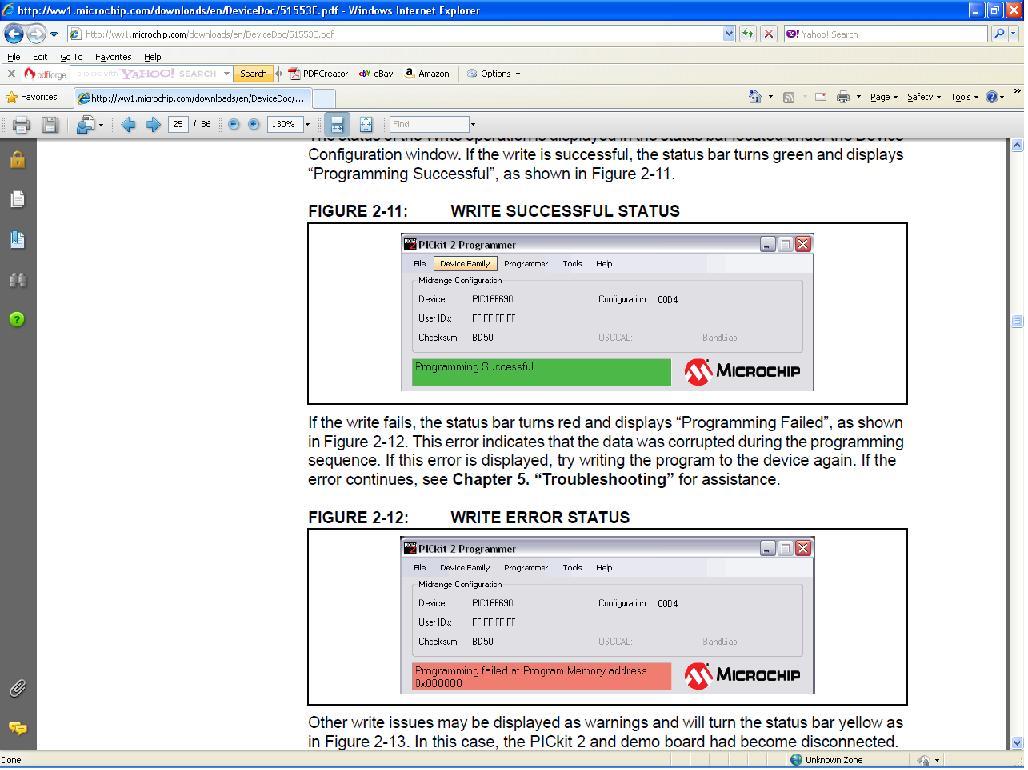This screenshot has height=770, width=1028.
Task: Open the Tools command bar menu
Action: click(x=964, y=97)
